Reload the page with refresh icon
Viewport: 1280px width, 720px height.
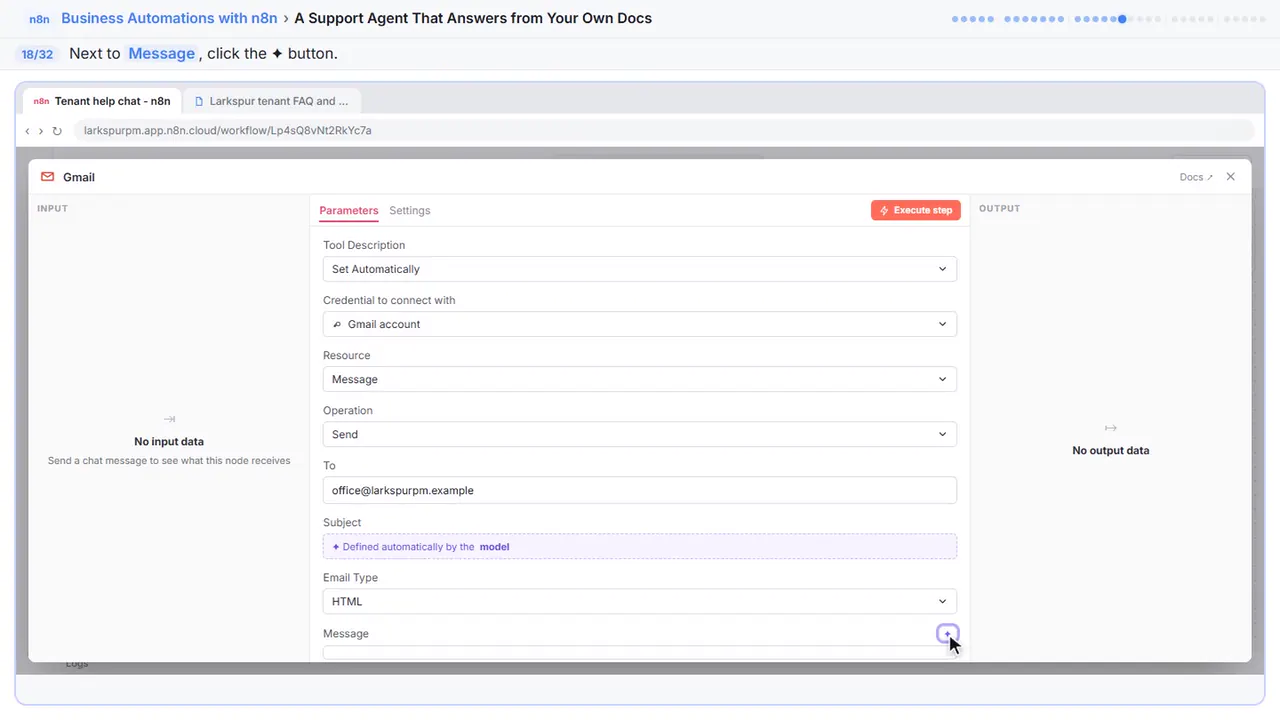(x=57, y=131)
